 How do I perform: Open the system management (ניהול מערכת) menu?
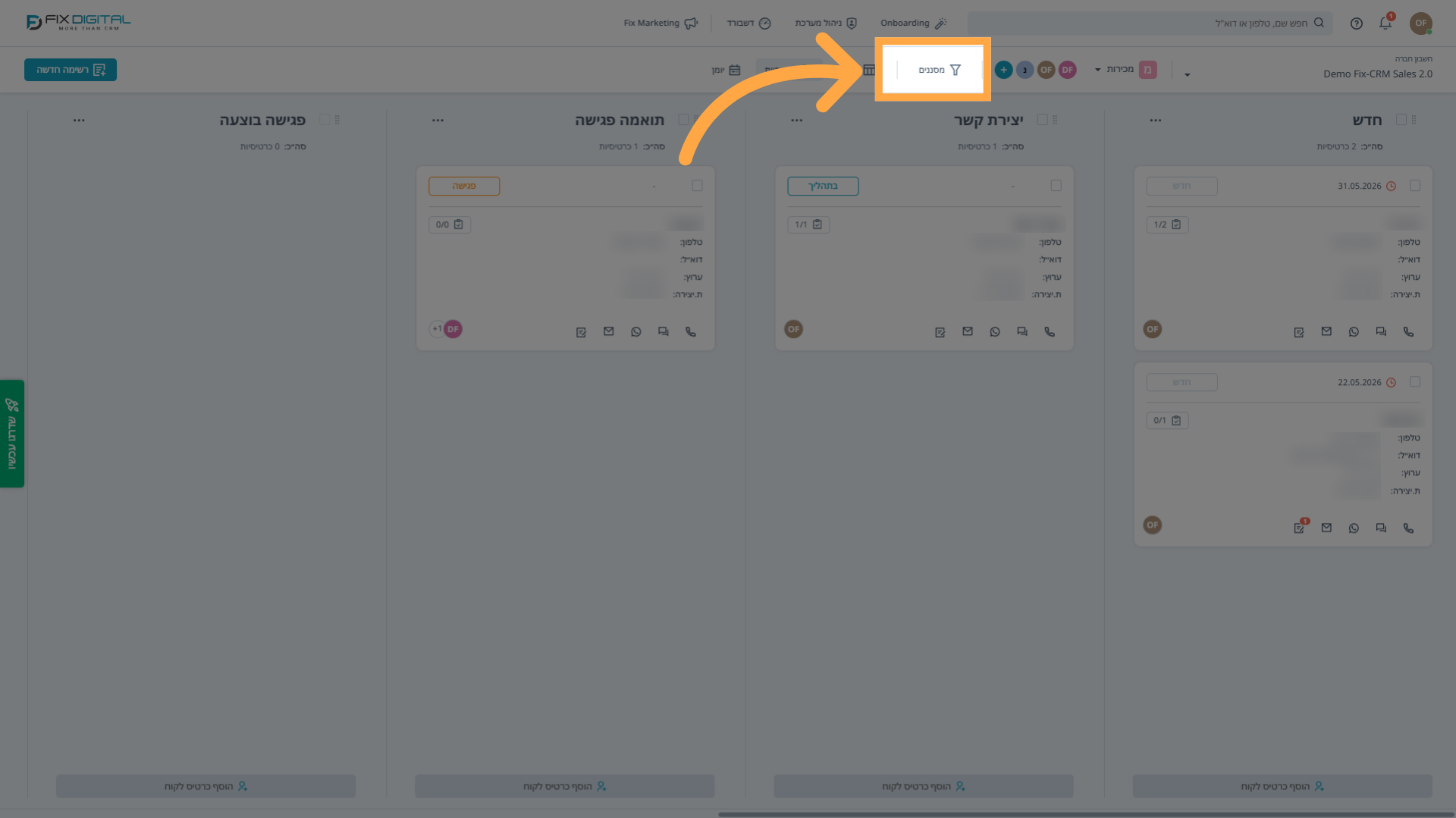(x=826, y=23)
